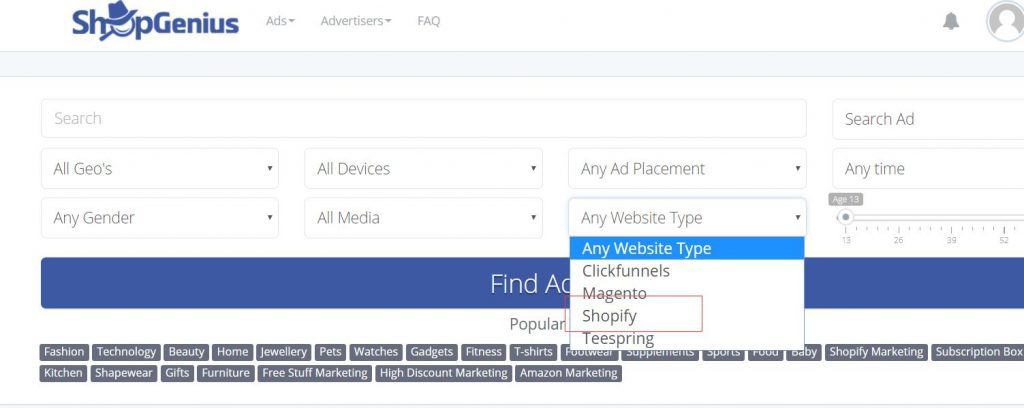Expand the Advertisers menu
The image size is (1024, 408).
point(356,21)
